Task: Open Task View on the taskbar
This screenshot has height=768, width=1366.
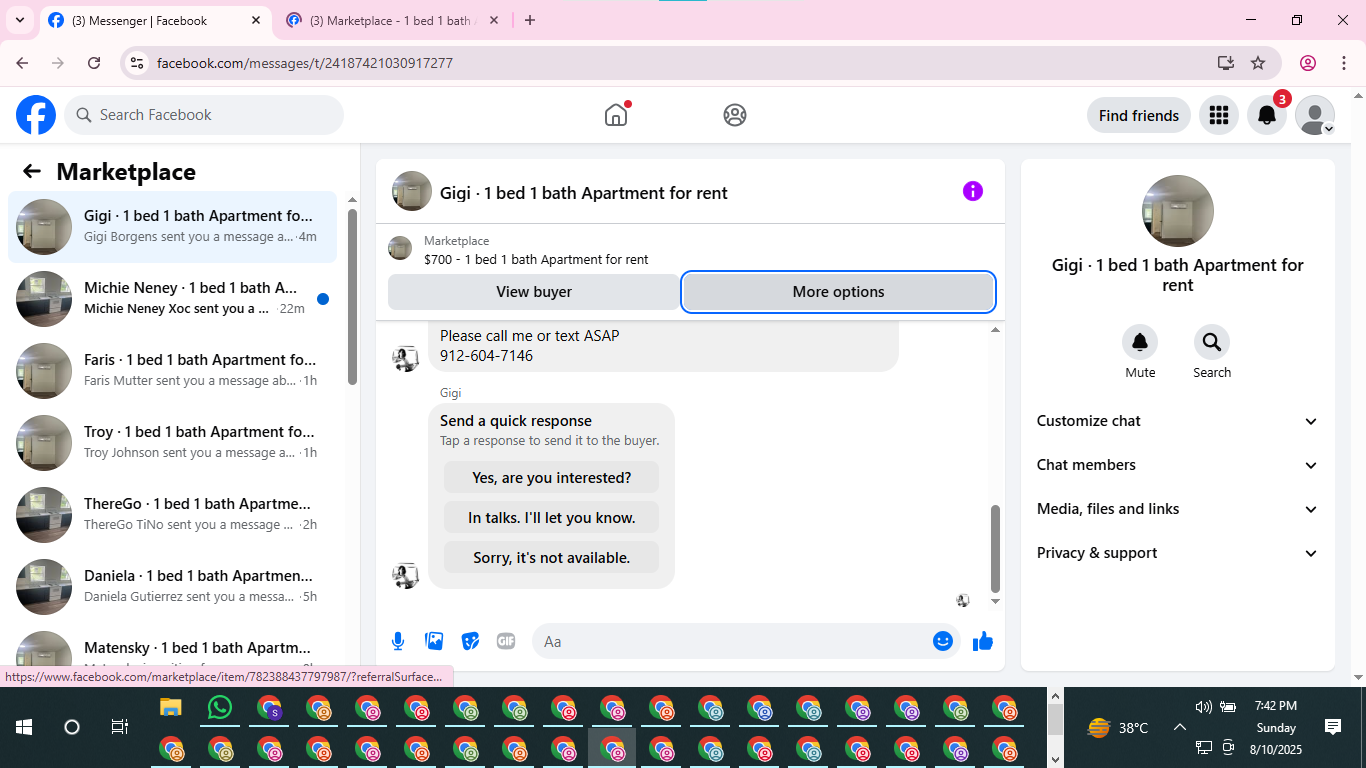Action: coord(119,727)
